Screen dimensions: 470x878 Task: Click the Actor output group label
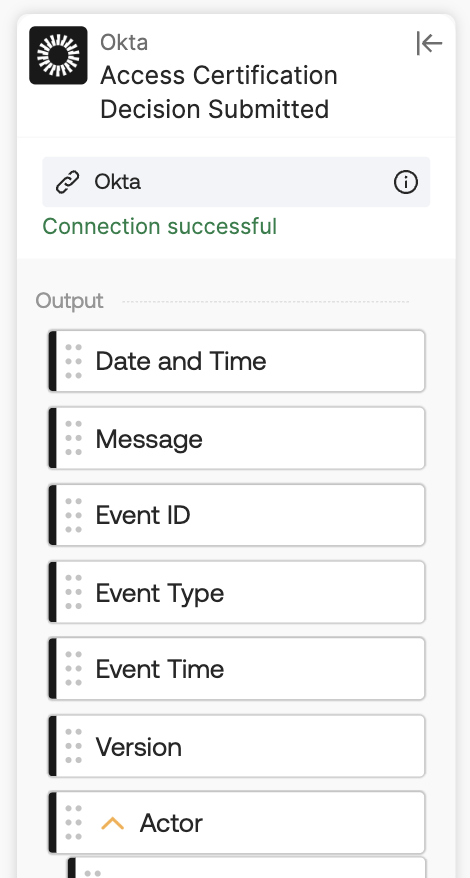point(171,823)
